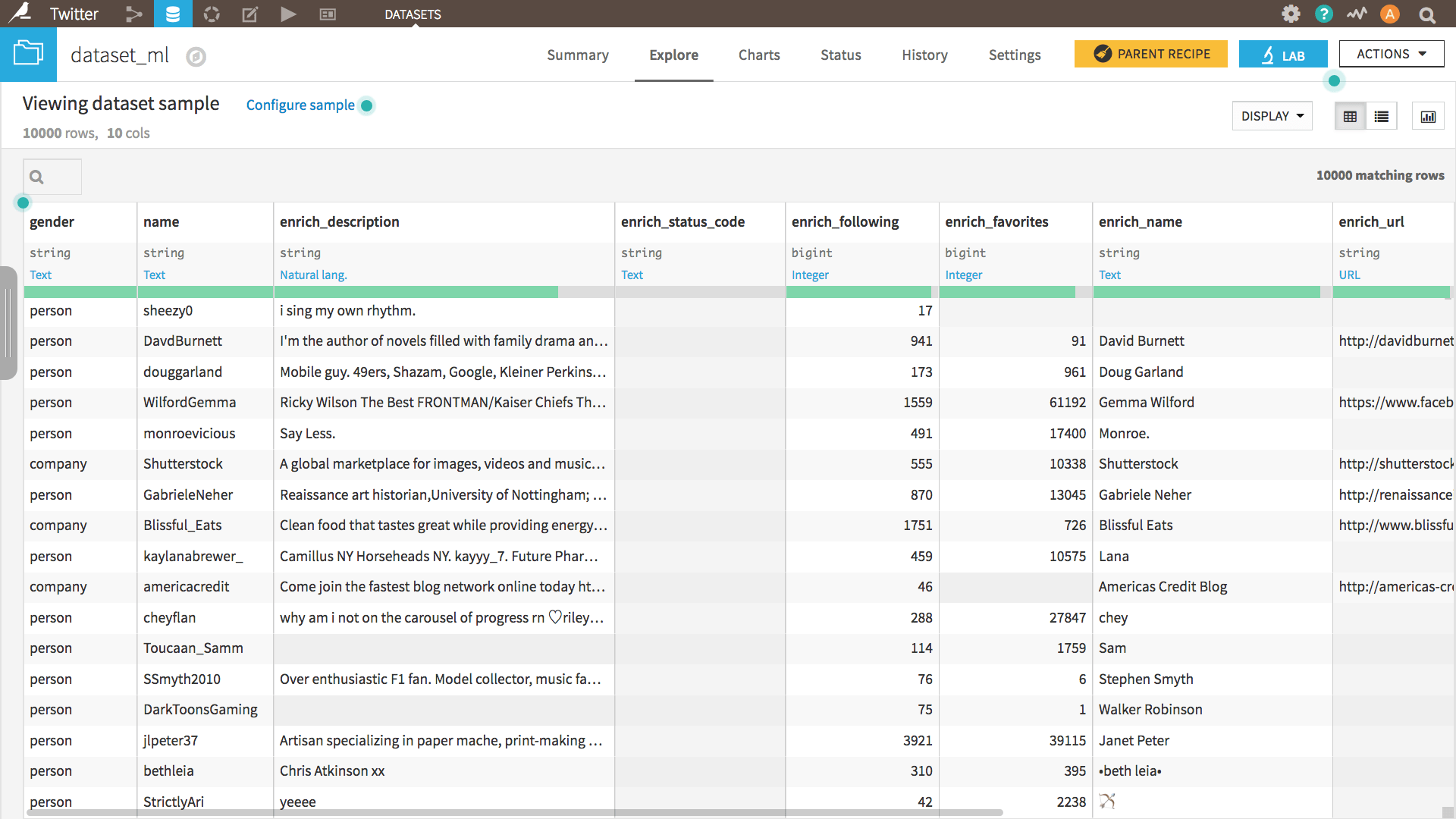Select the Datasets icon in the top navbar

(173, 14)
